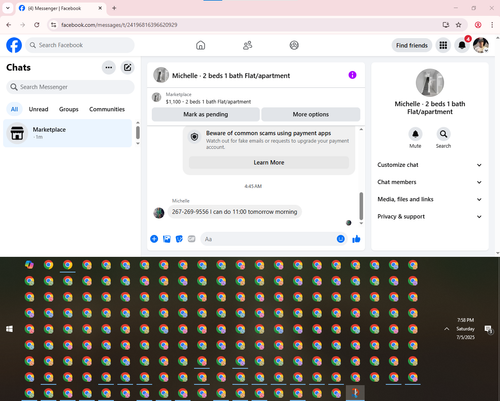Switch to Messenger Facebook browser tab
Image resolution: width=500 pixels, height=401 pixels.
(x=61, y=8)
